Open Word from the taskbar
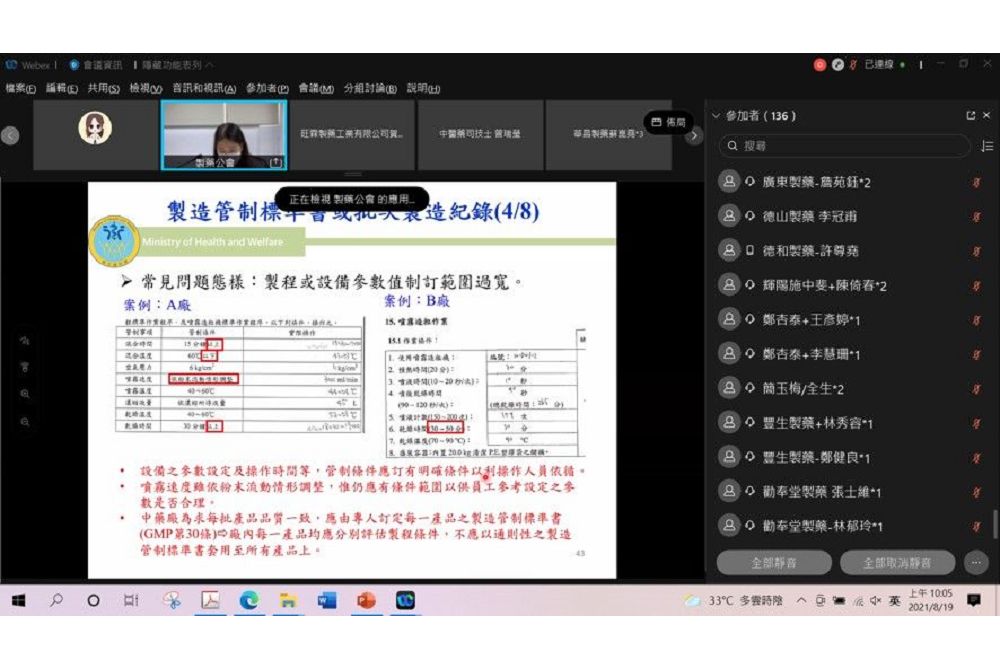 [327, 601]
